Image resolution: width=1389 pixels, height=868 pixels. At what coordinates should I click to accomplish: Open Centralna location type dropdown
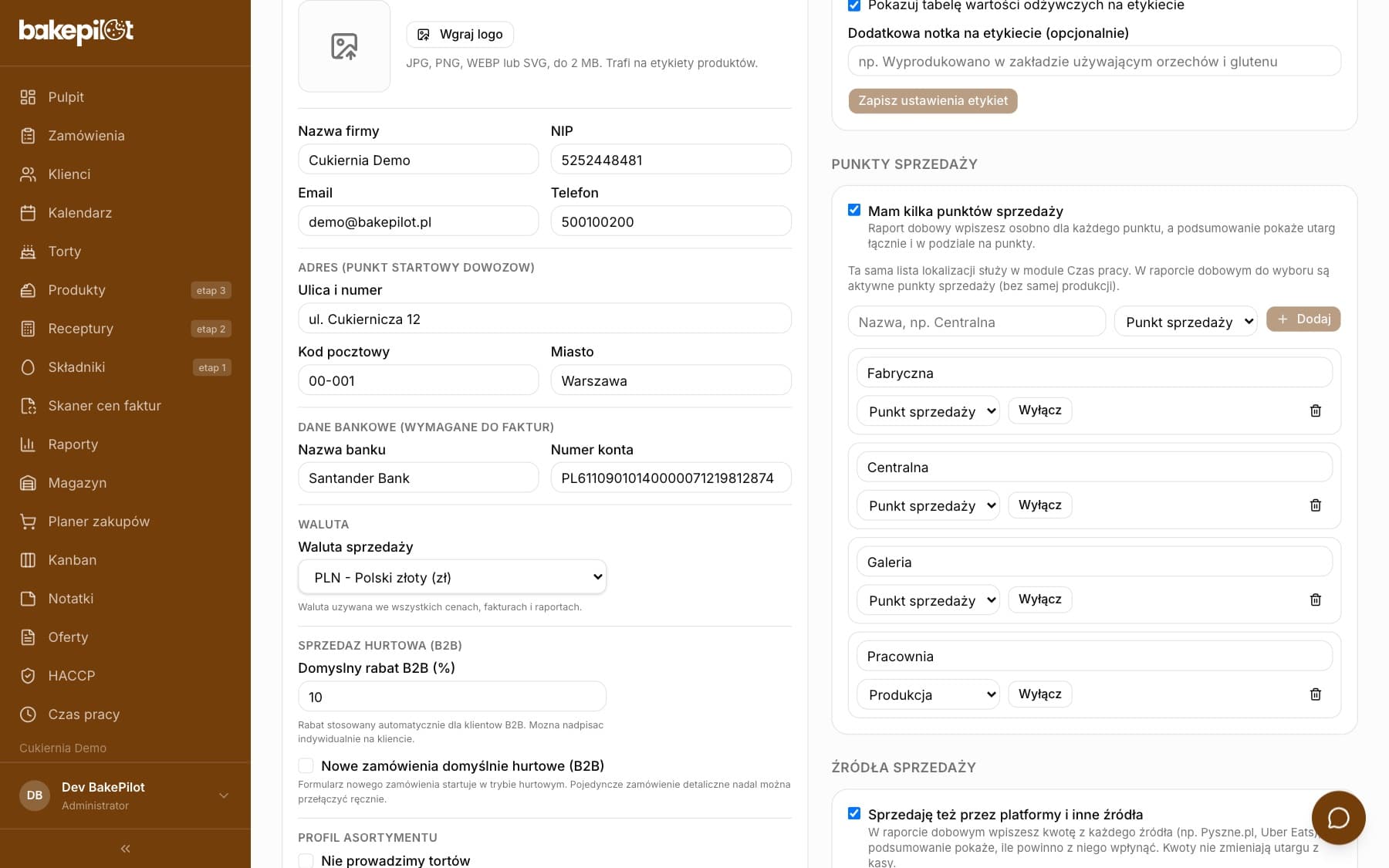pos(928,505)
